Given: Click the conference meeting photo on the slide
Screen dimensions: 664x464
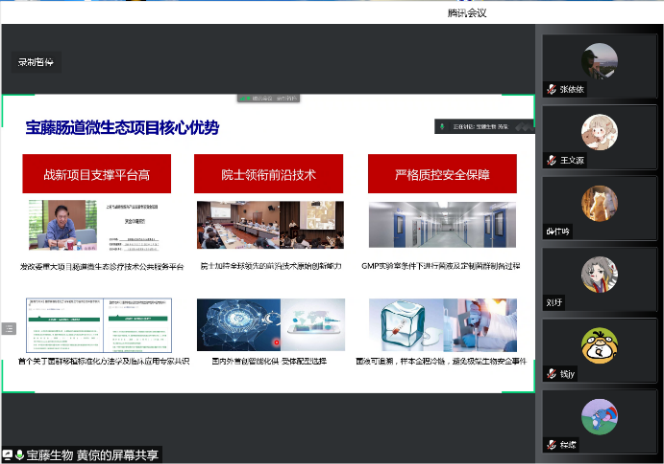Looking at the screenshot, I should coord(270,225).
